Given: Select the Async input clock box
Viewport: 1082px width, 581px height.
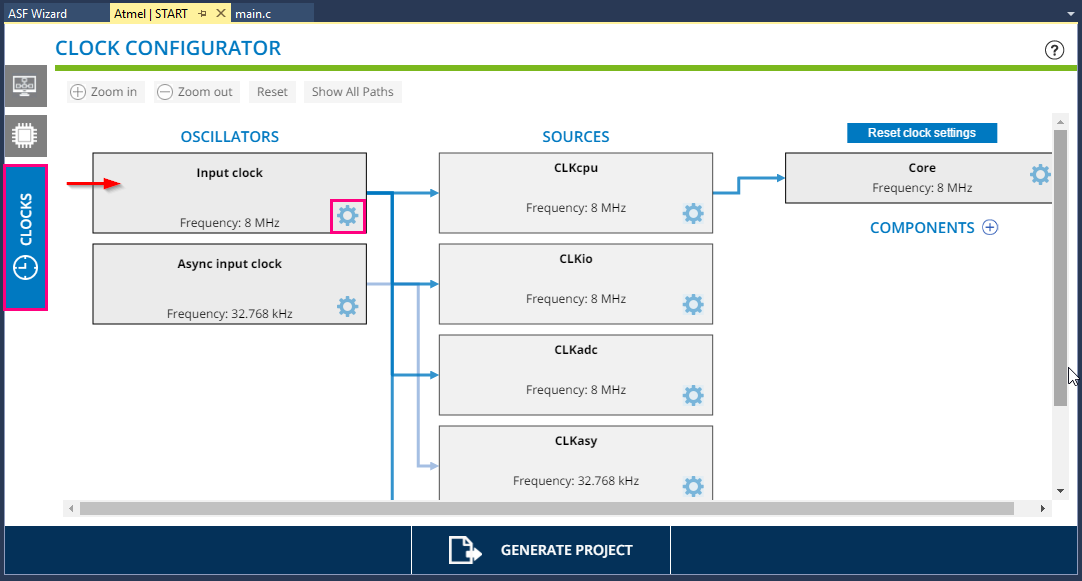Looking at the screenshot, I should pyautogui.click(x=230, y=284).
